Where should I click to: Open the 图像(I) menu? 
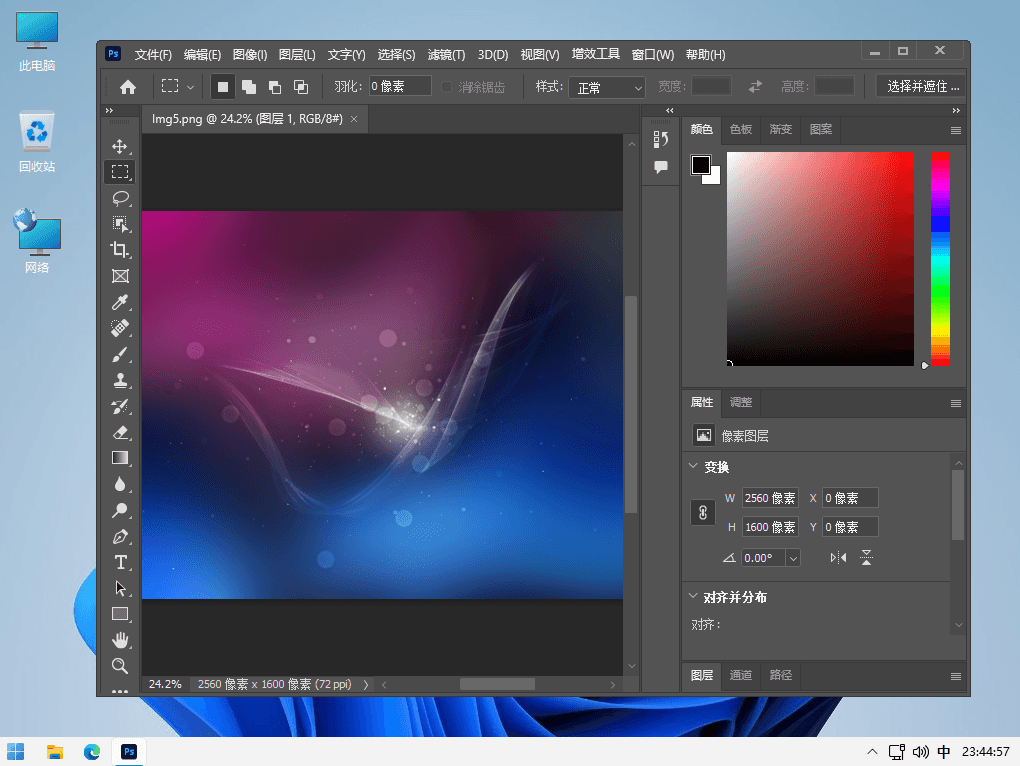click(250, 55)
